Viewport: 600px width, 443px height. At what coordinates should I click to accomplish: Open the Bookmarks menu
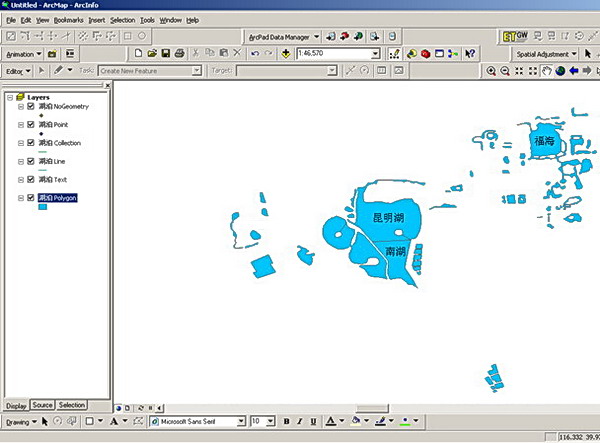pos(69,20)
